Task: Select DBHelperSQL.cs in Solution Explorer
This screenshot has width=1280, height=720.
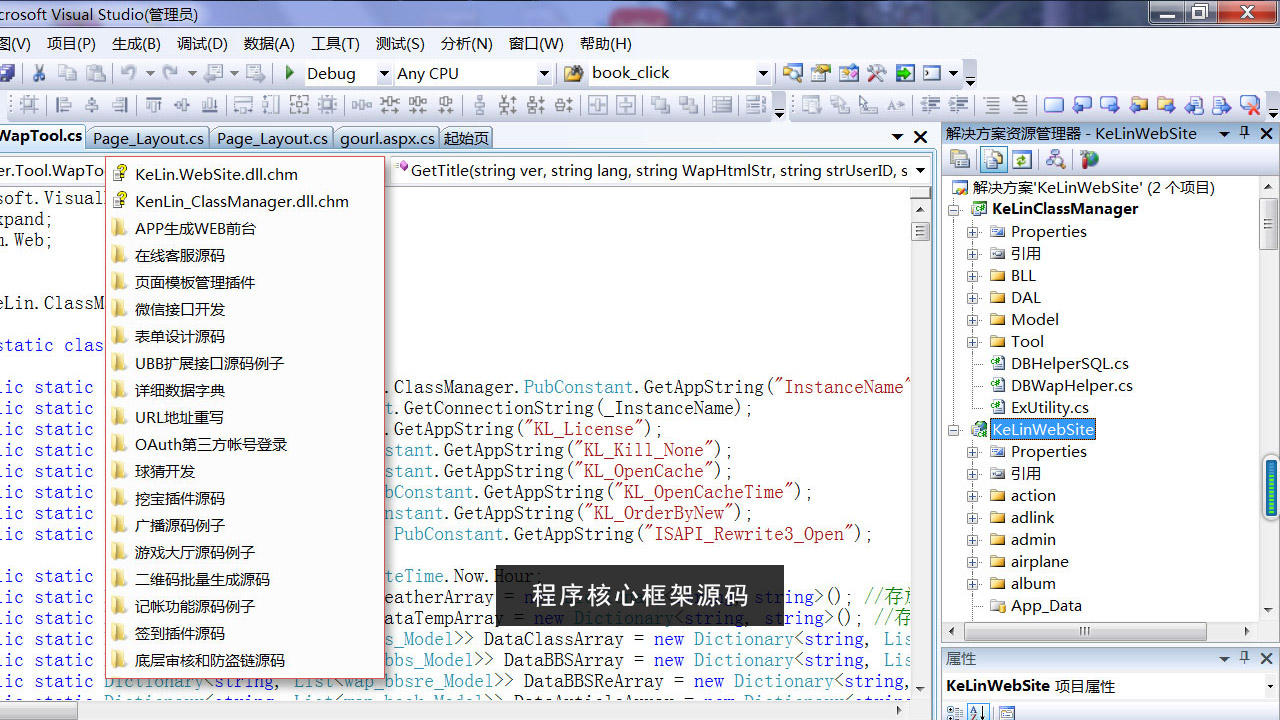Action: point(1069,364)
